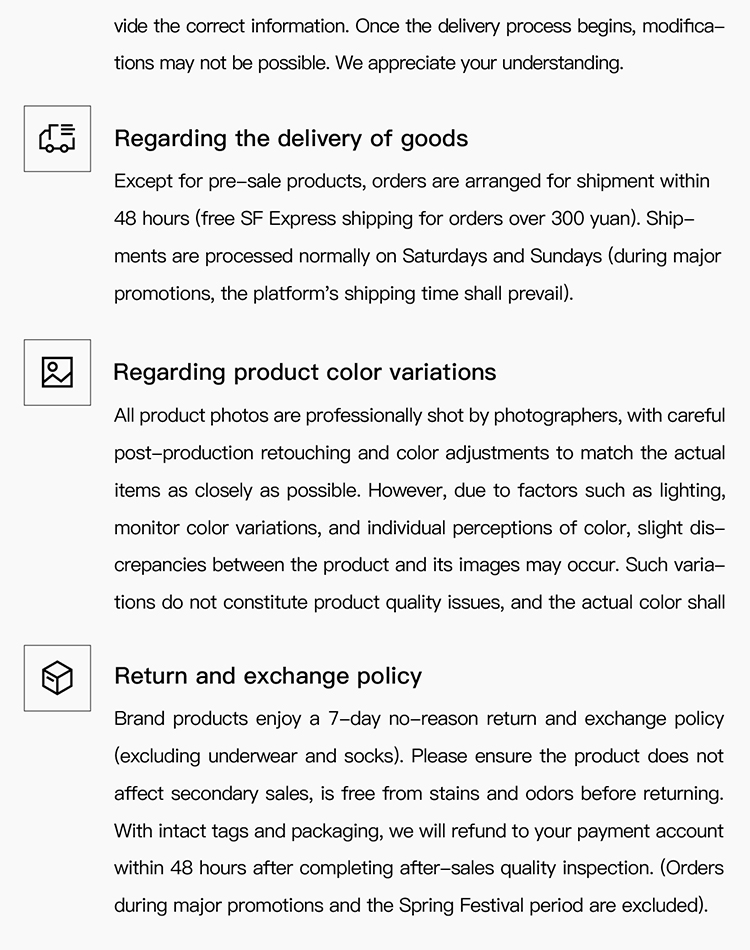Viewport: 750px width, 950px height.
Task: Click the package box icon beside return policy
Action: coord(57,678)
